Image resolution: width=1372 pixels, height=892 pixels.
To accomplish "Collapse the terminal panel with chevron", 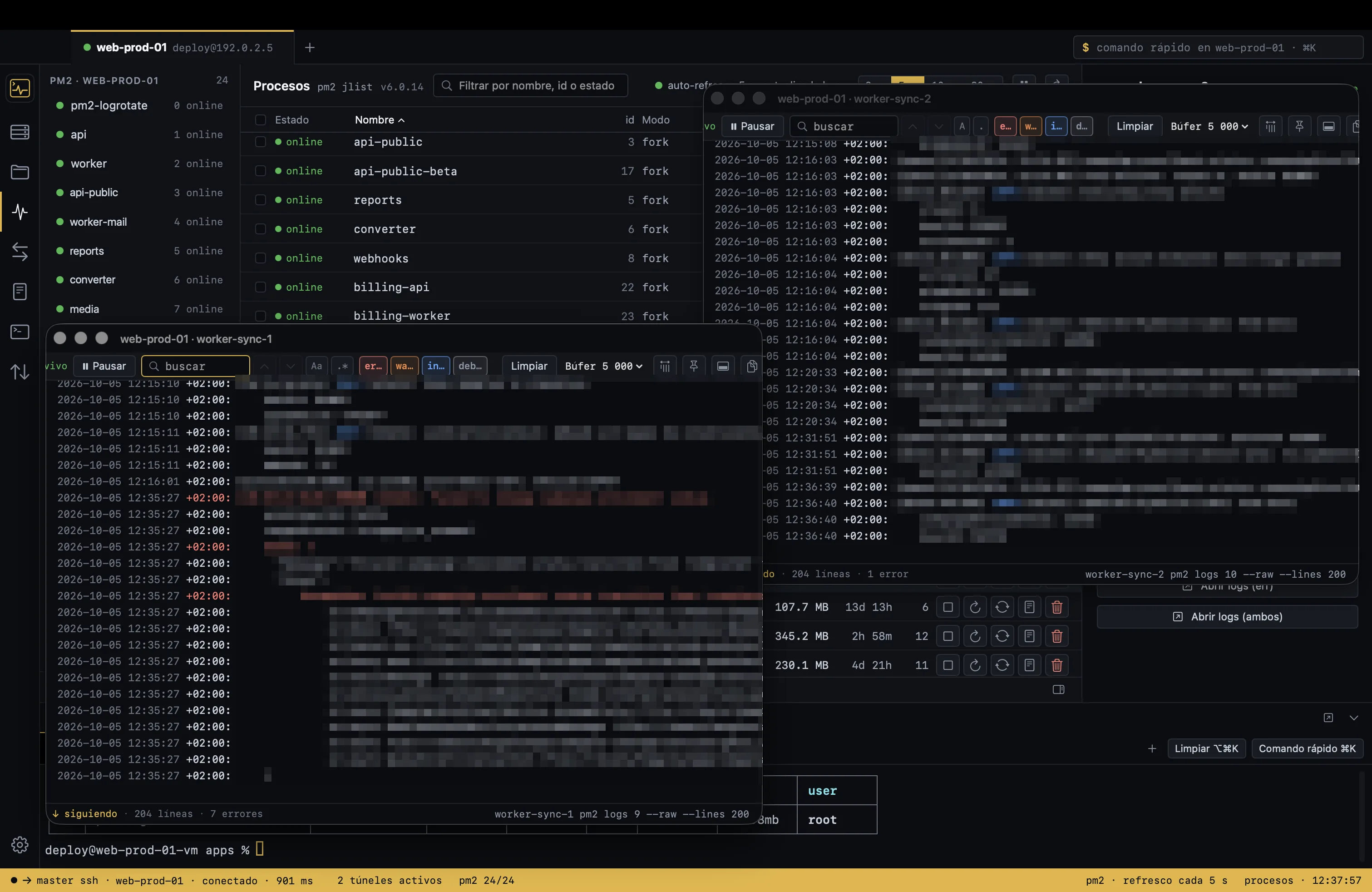I will (x=1353, y=718).
